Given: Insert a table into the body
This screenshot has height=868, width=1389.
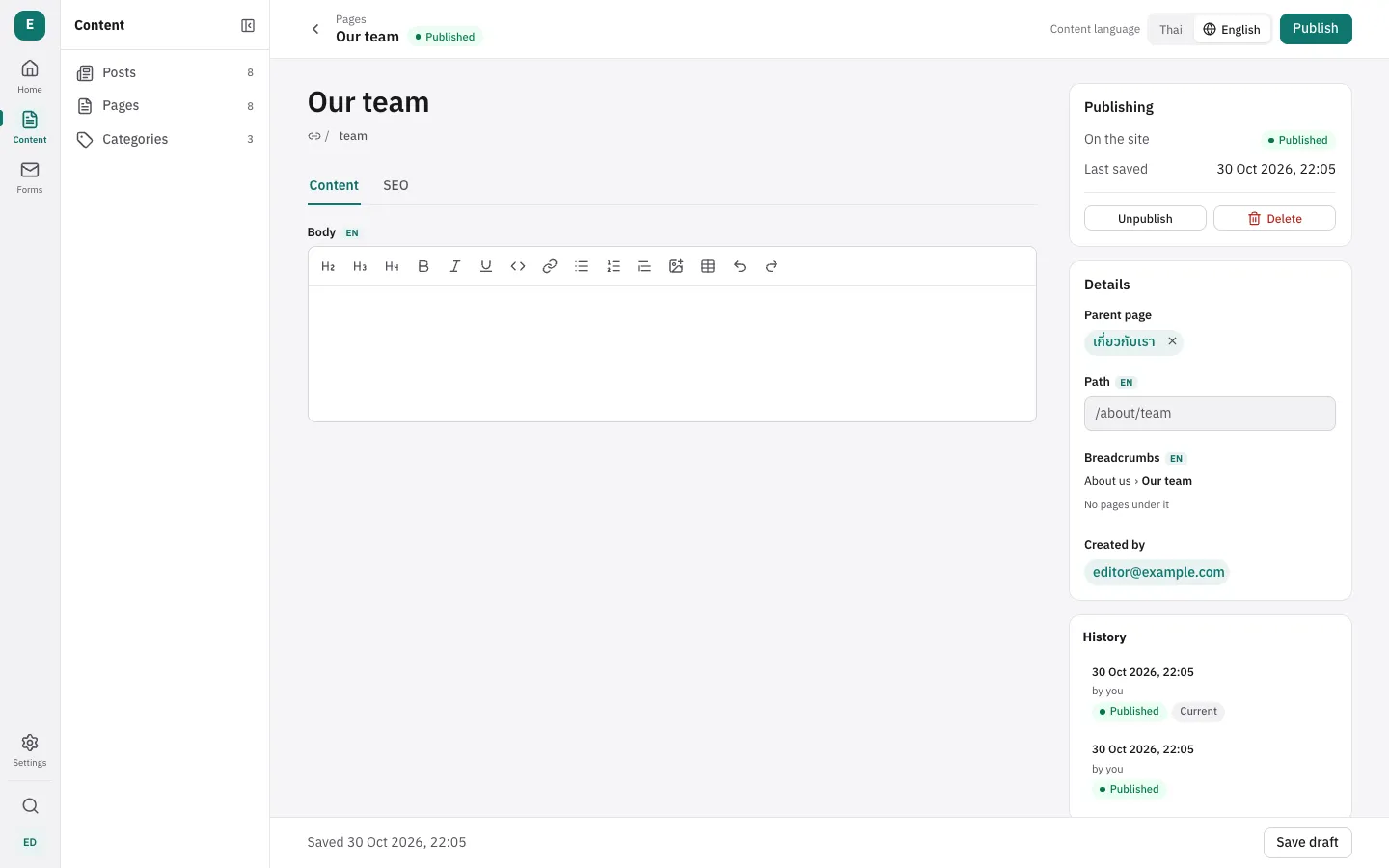Looking at the screenshot, I should 708,267.
